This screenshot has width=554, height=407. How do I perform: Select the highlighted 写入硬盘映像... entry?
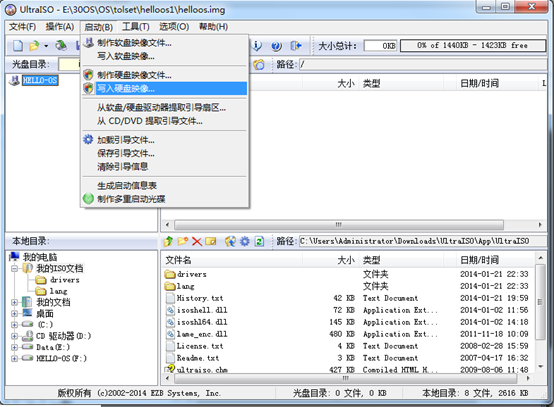[x=165, y=88]
